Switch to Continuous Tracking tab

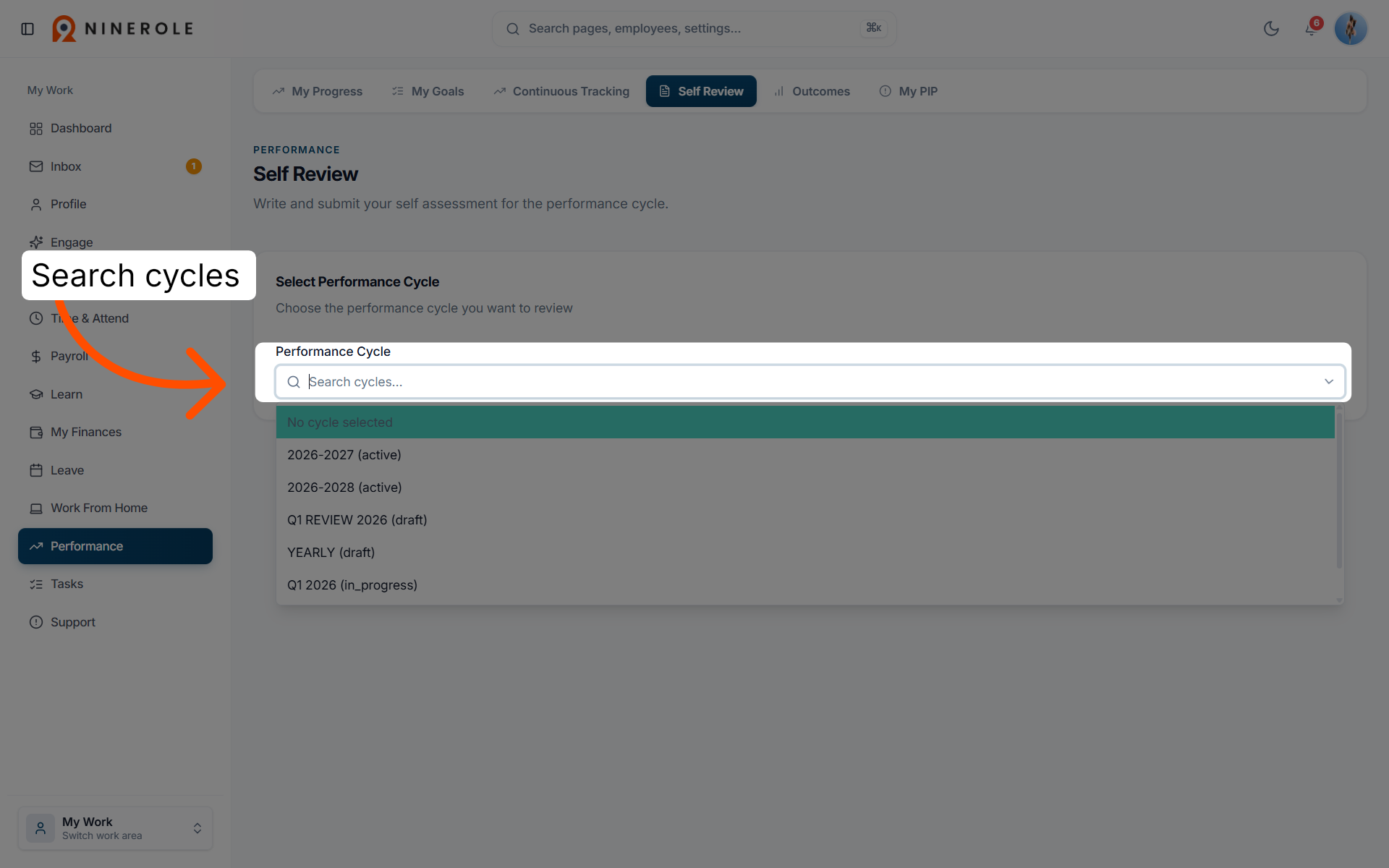561,91
